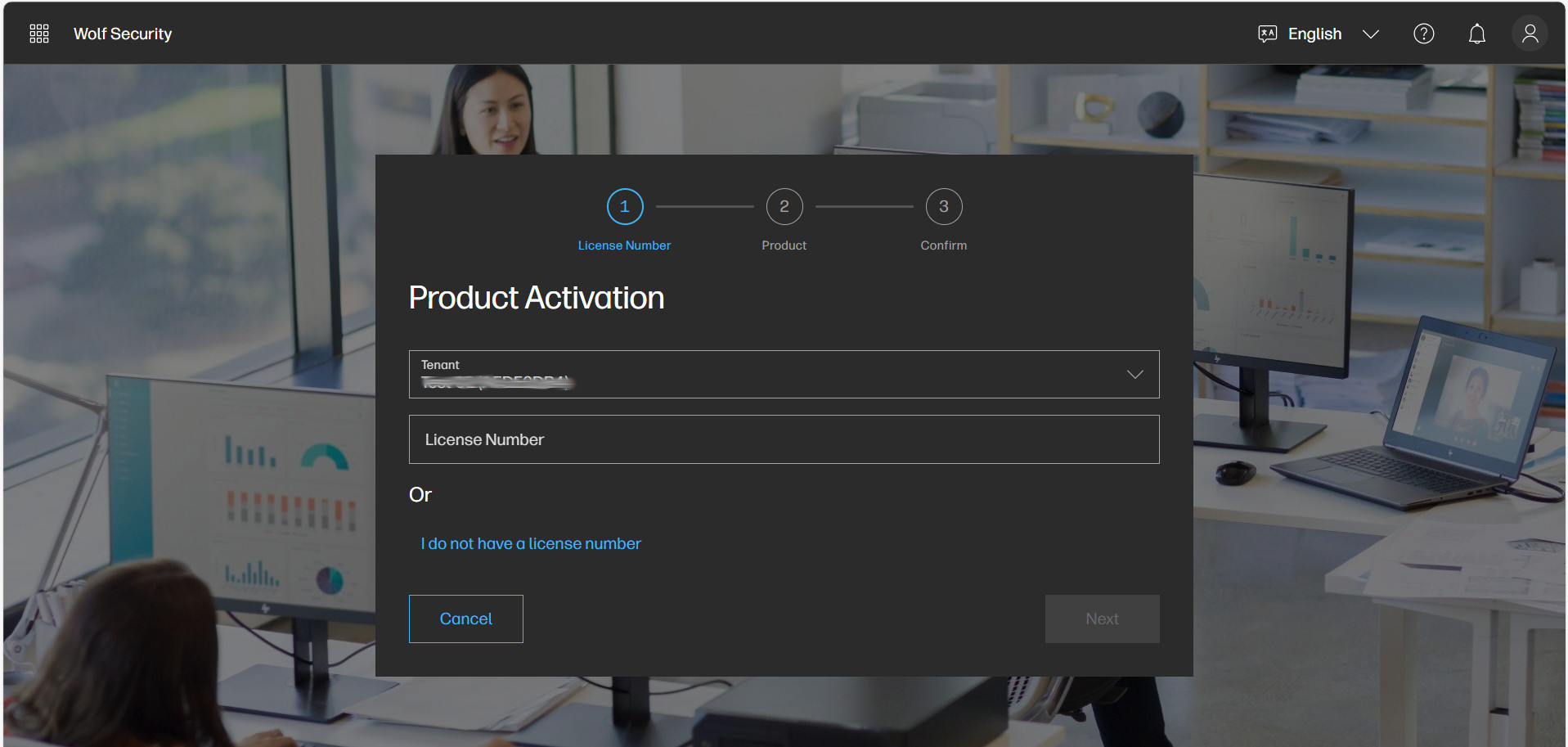
Task: Click the Confirm step label
Action: click(943, 245)
